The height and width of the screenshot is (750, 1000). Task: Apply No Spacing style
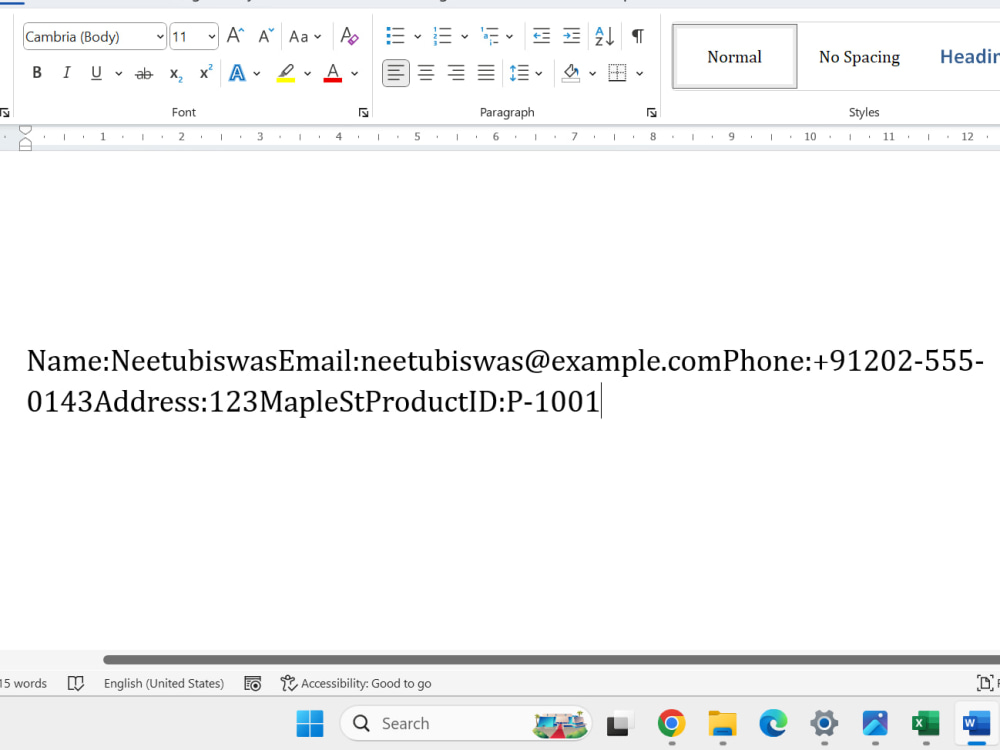859,57
